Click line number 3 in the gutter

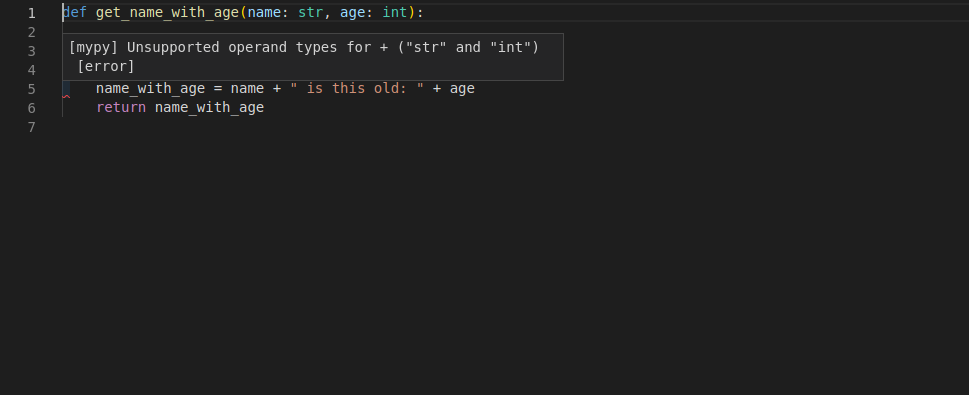coord(32,51)
